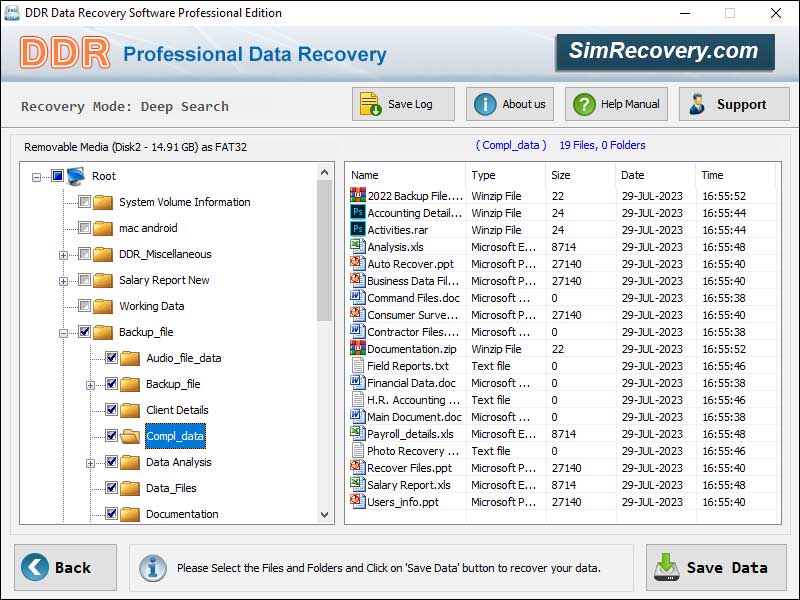800x600 pixels.
Task: Click the Root computer icon in tree
Action: click(x=76, y=176)
